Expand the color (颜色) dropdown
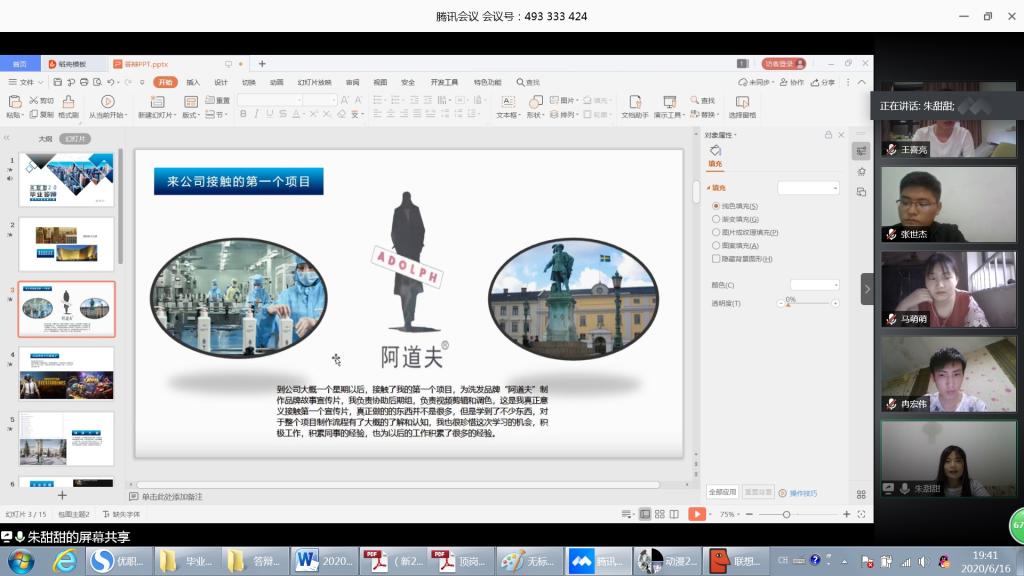This screenshot has height=576, width=1024. (814, 285)
